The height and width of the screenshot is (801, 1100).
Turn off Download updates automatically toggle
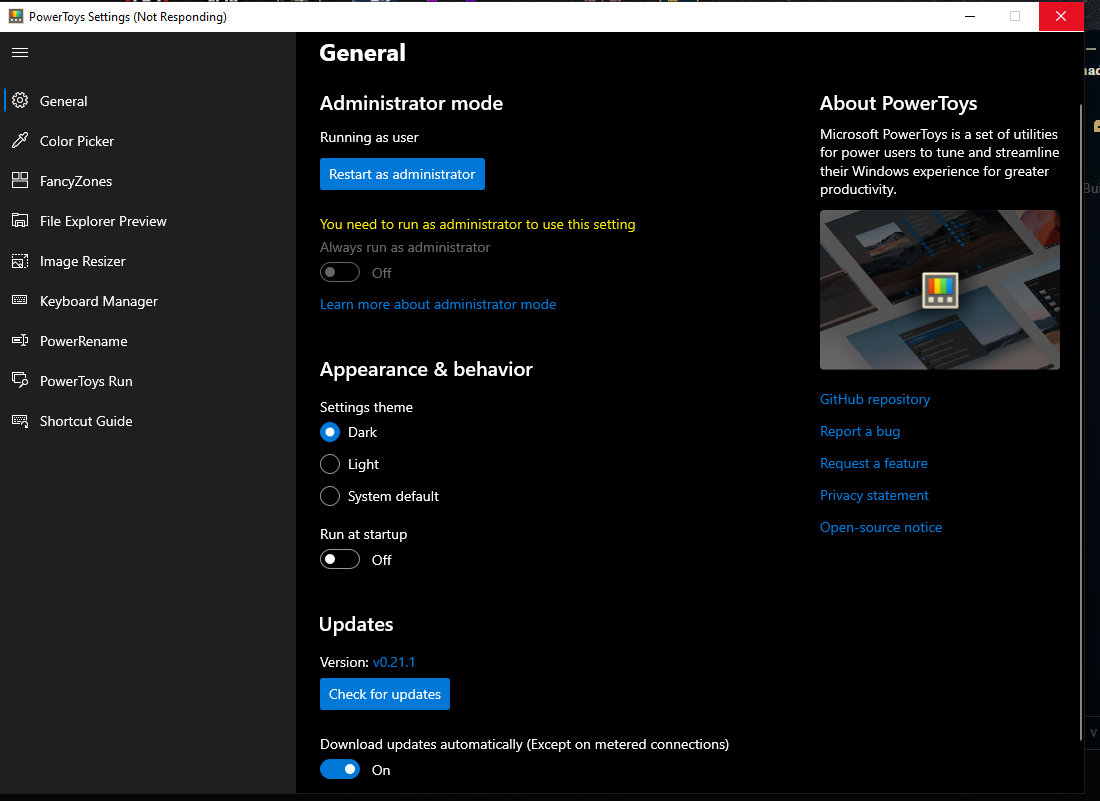pos(340,769)
